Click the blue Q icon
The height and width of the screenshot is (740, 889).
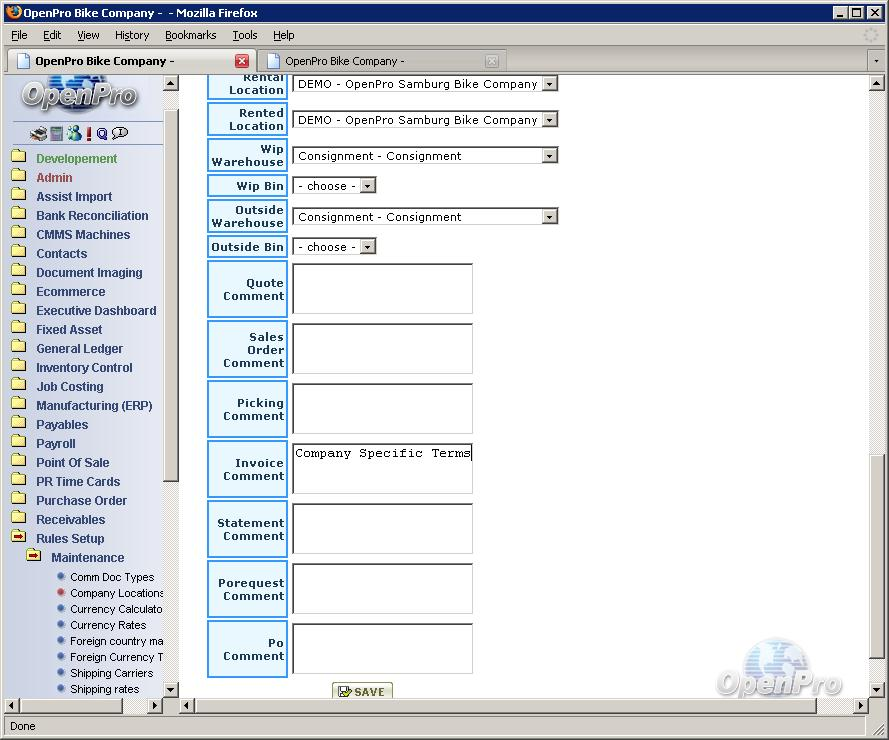102,133
